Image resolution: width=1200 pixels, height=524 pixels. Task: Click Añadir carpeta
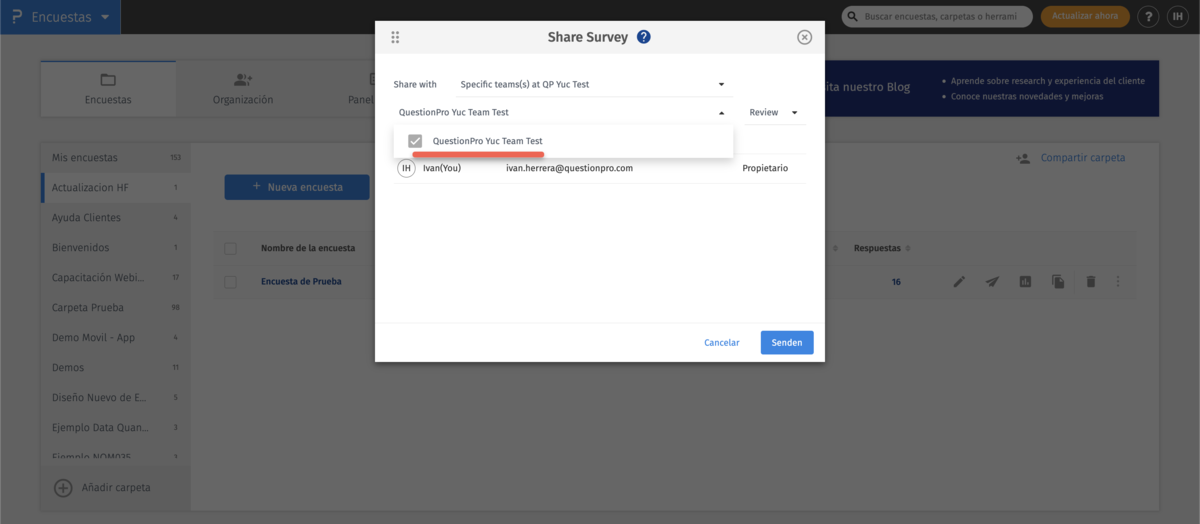click(x=115, y=488)
